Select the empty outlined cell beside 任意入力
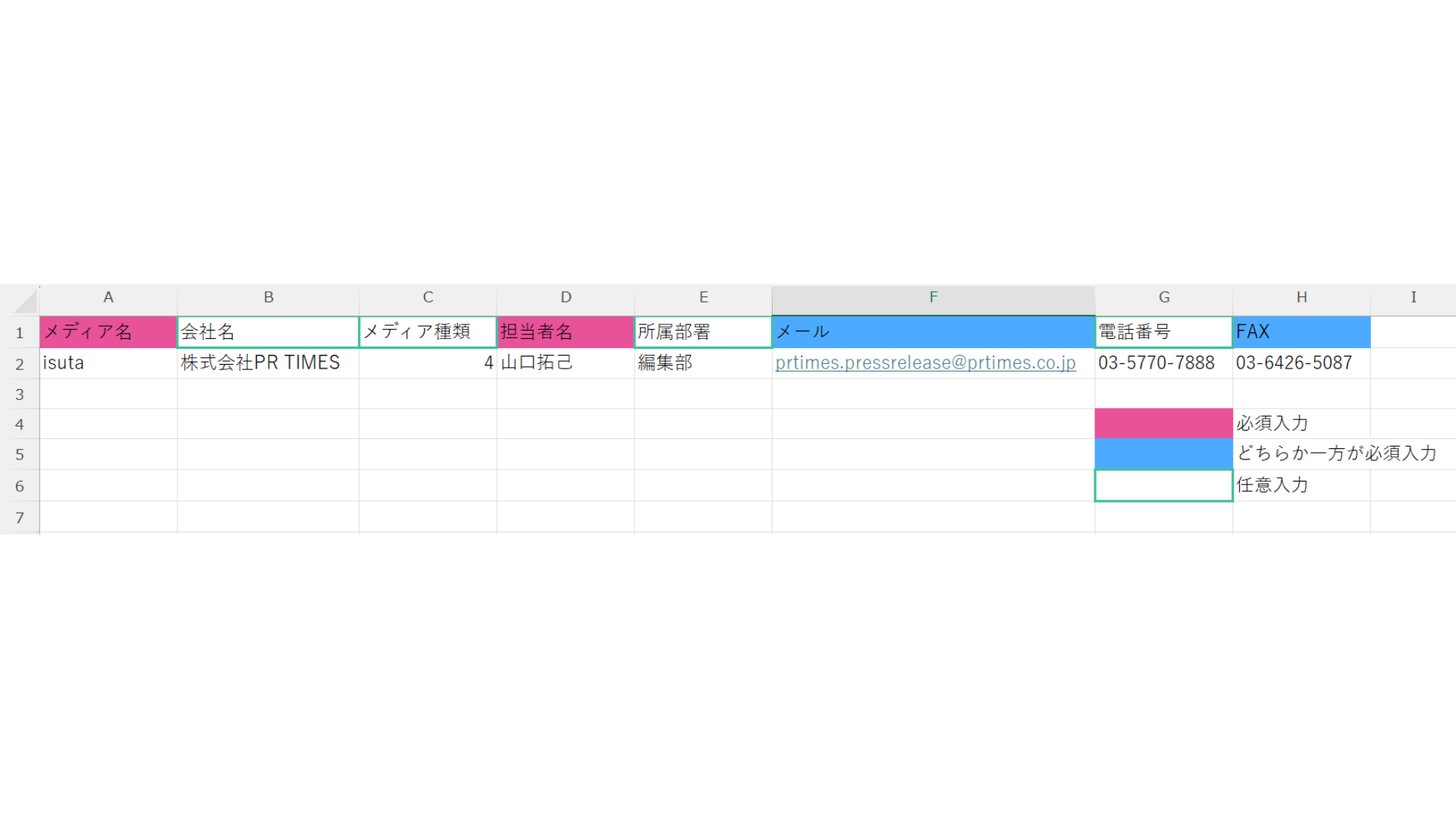 coord(1163,485)
